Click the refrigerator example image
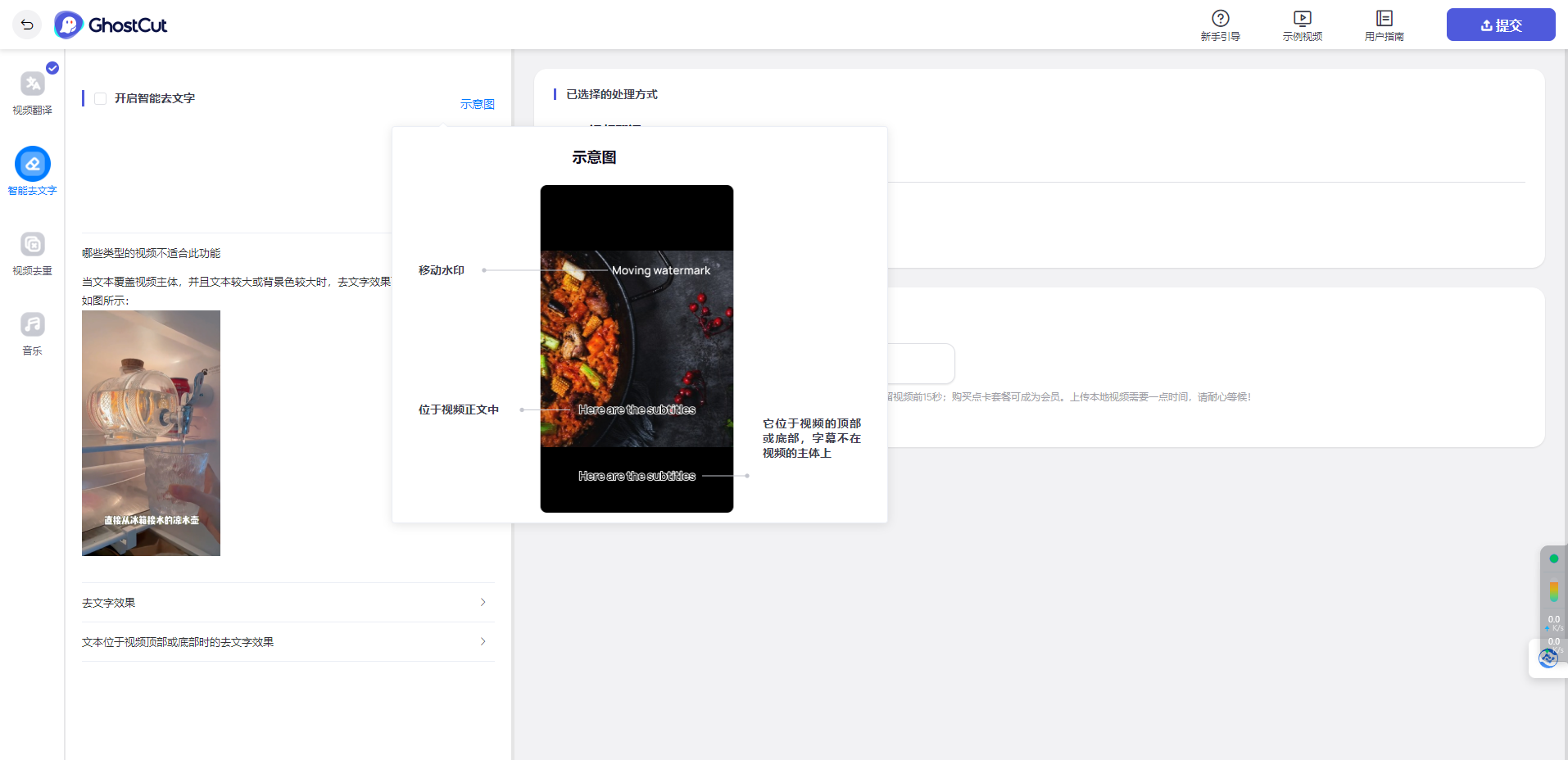Image resolution: width=1568 pixels, height=760 pixels. 151,432
